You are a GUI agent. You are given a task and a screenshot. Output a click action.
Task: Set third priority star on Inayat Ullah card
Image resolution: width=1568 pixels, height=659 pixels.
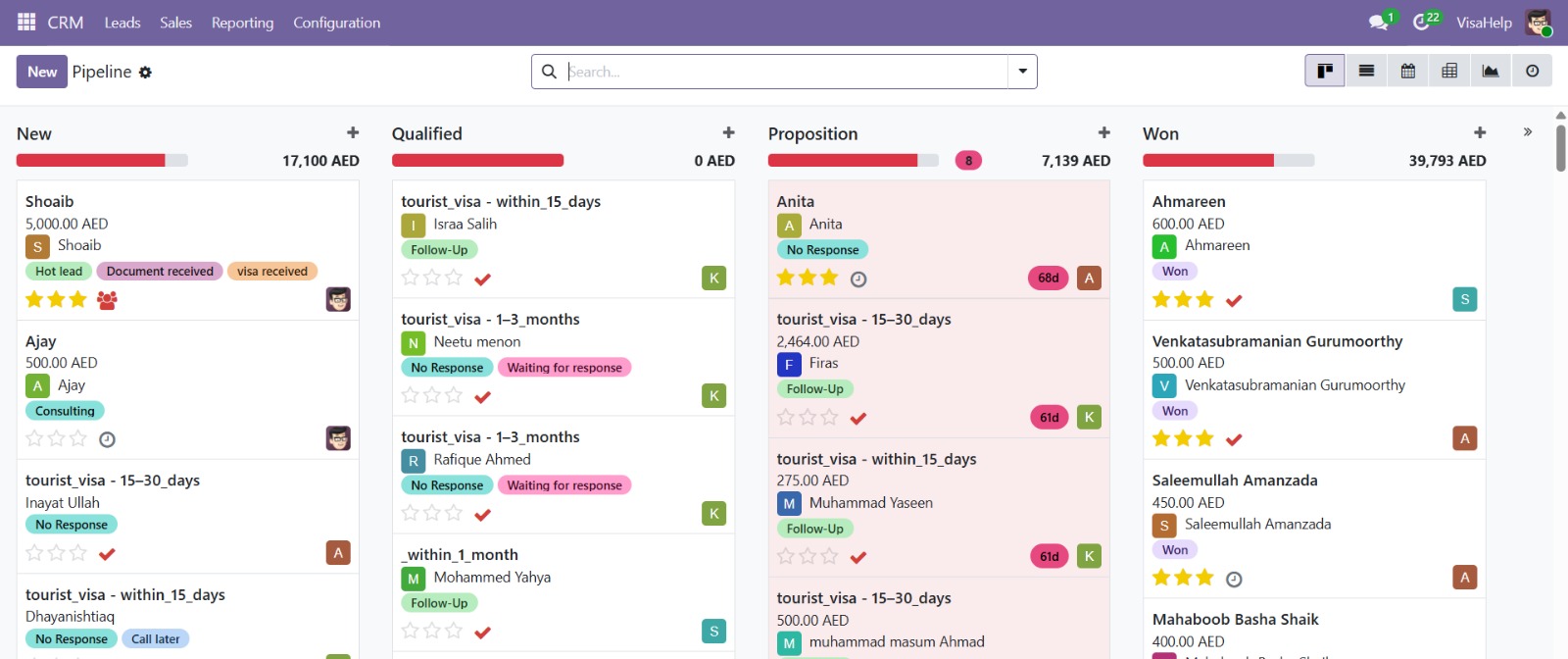[78, 553]
